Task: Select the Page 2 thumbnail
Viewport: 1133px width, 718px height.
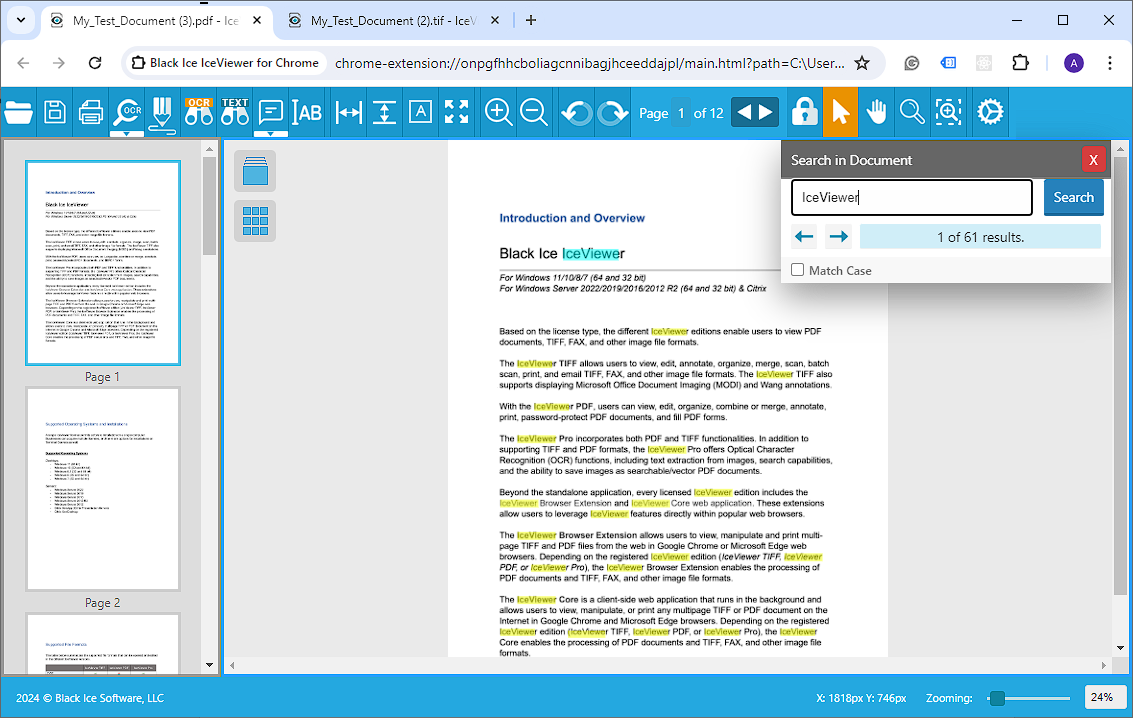Action: (x=103, y=489)
